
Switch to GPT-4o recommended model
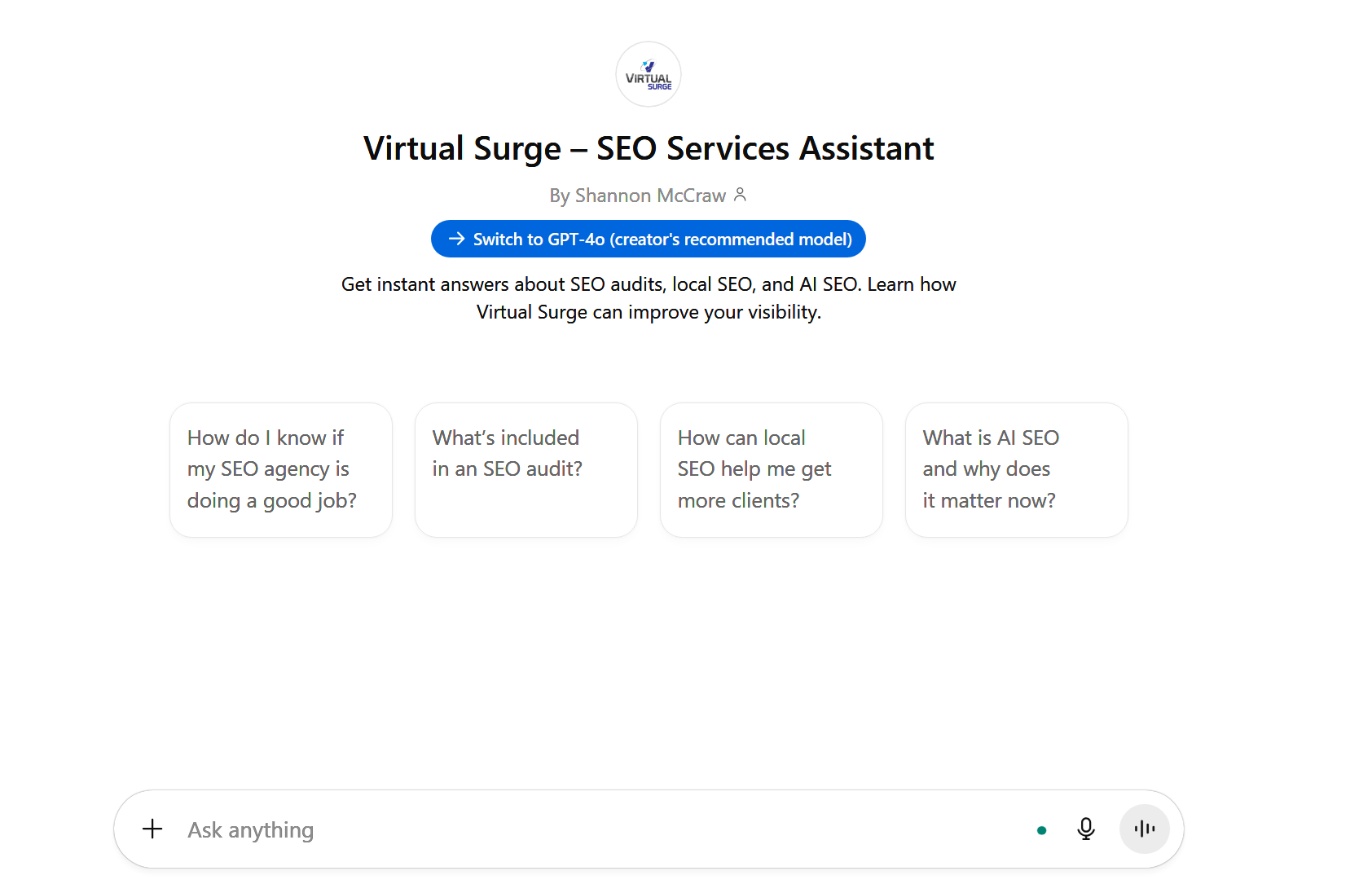pos(648,239)
